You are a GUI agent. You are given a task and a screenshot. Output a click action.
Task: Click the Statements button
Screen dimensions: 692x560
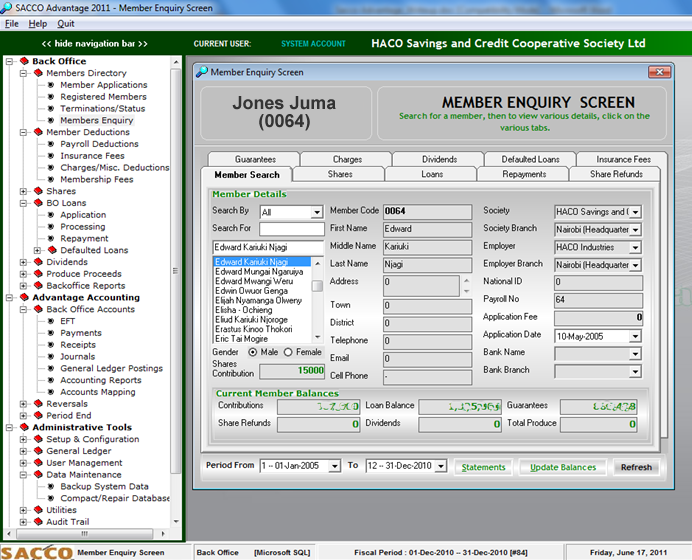(x=483, y=467)
